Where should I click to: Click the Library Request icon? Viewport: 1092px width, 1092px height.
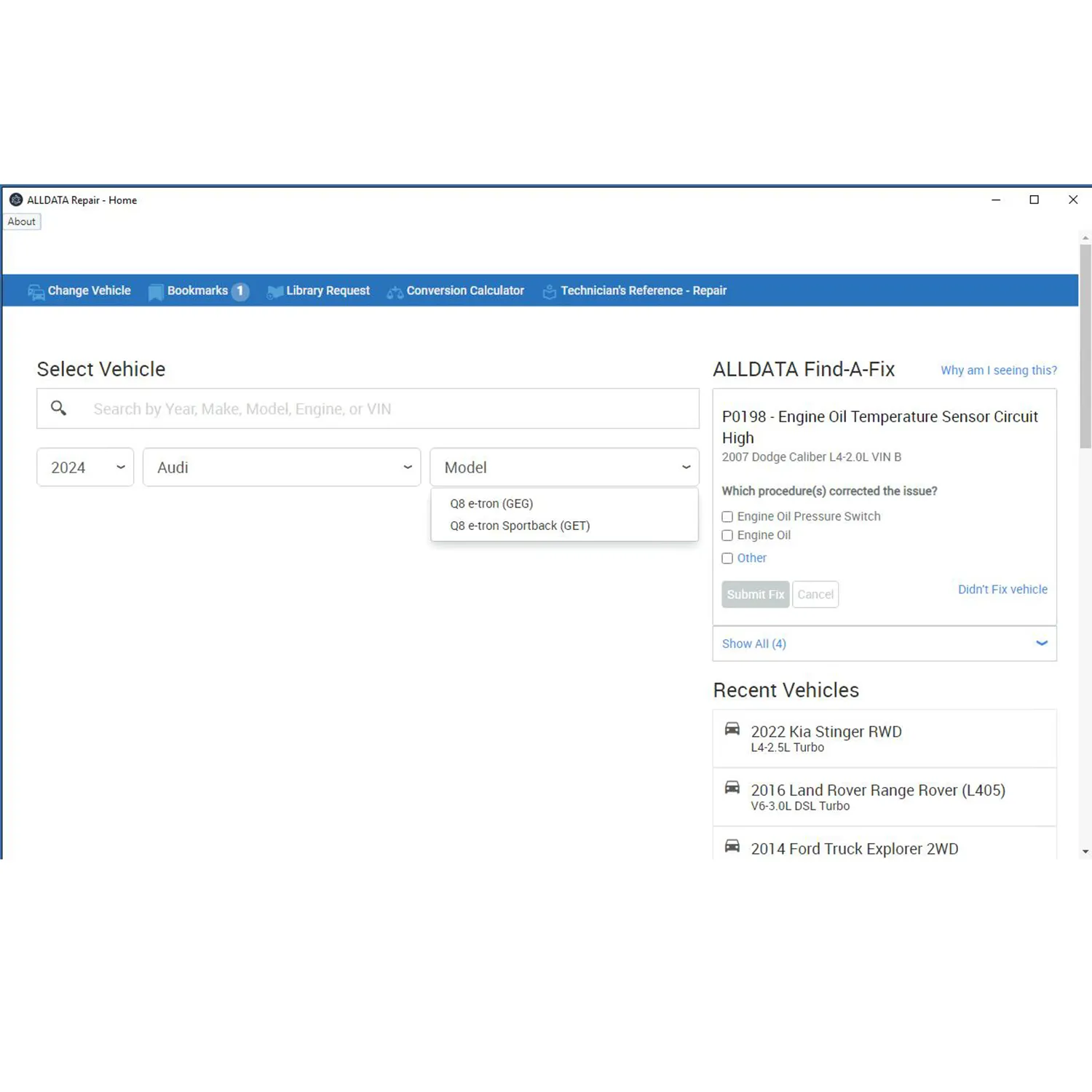[x=274, y=292]
